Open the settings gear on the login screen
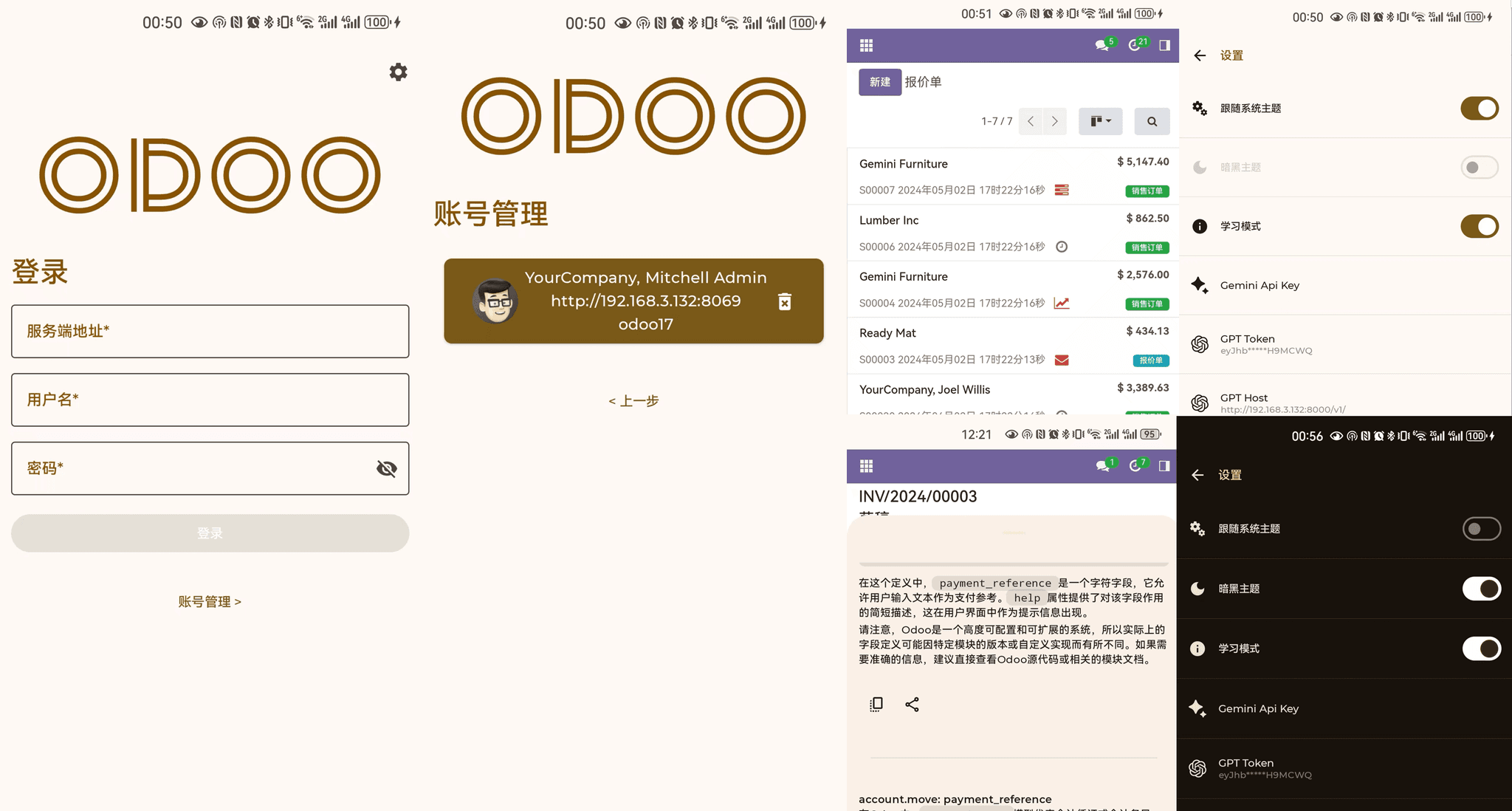The image size is (1512, 811). [398, 72]
